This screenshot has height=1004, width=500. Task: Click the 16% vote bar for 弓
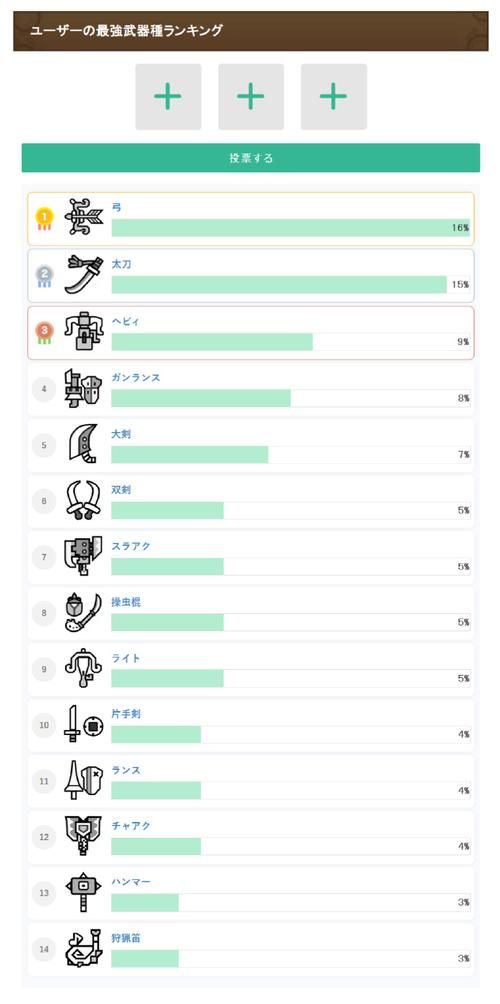pyautogui.click(x=291, y=228)
